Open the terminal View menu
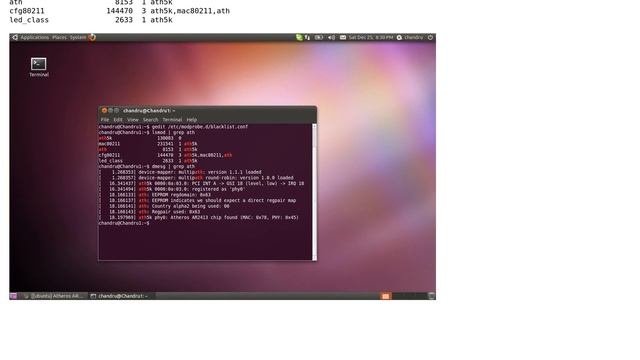640x360 pixels. tap(133, 120)
